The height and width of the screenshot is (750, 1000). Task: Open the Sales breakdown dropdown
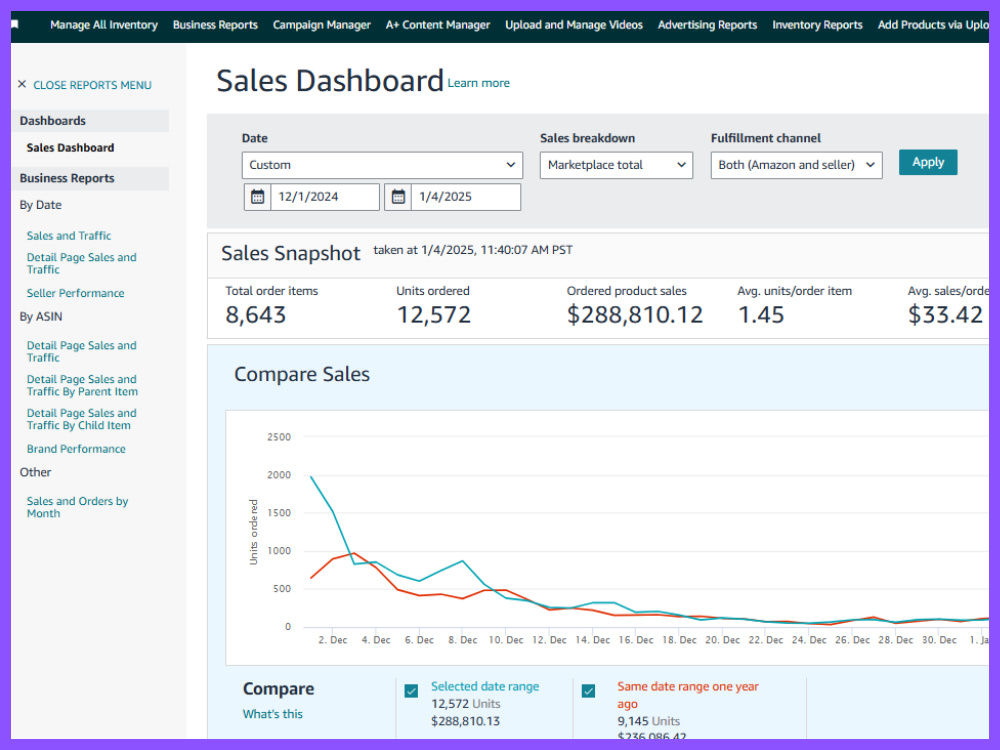click(x=616, y=165)
